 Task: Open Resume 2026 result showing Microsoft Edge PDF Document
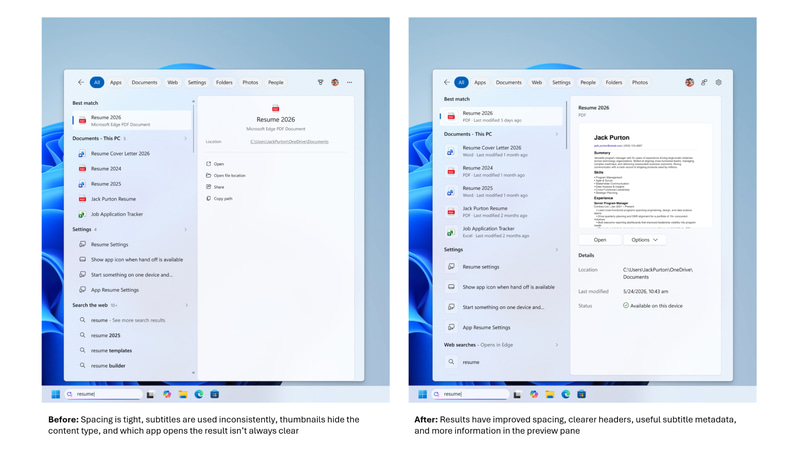[132, 120]
